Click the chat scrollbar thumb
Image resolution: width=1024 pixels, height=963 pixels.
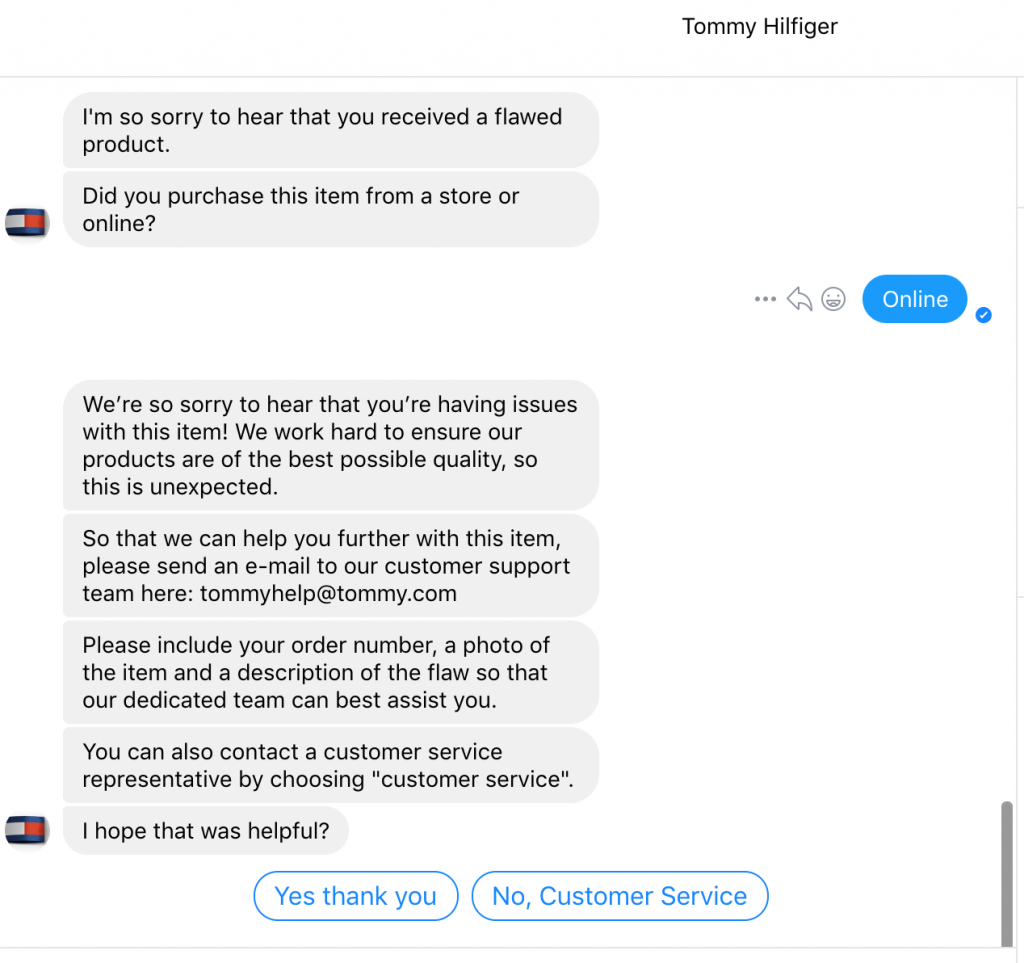[x=1006, y=874]
